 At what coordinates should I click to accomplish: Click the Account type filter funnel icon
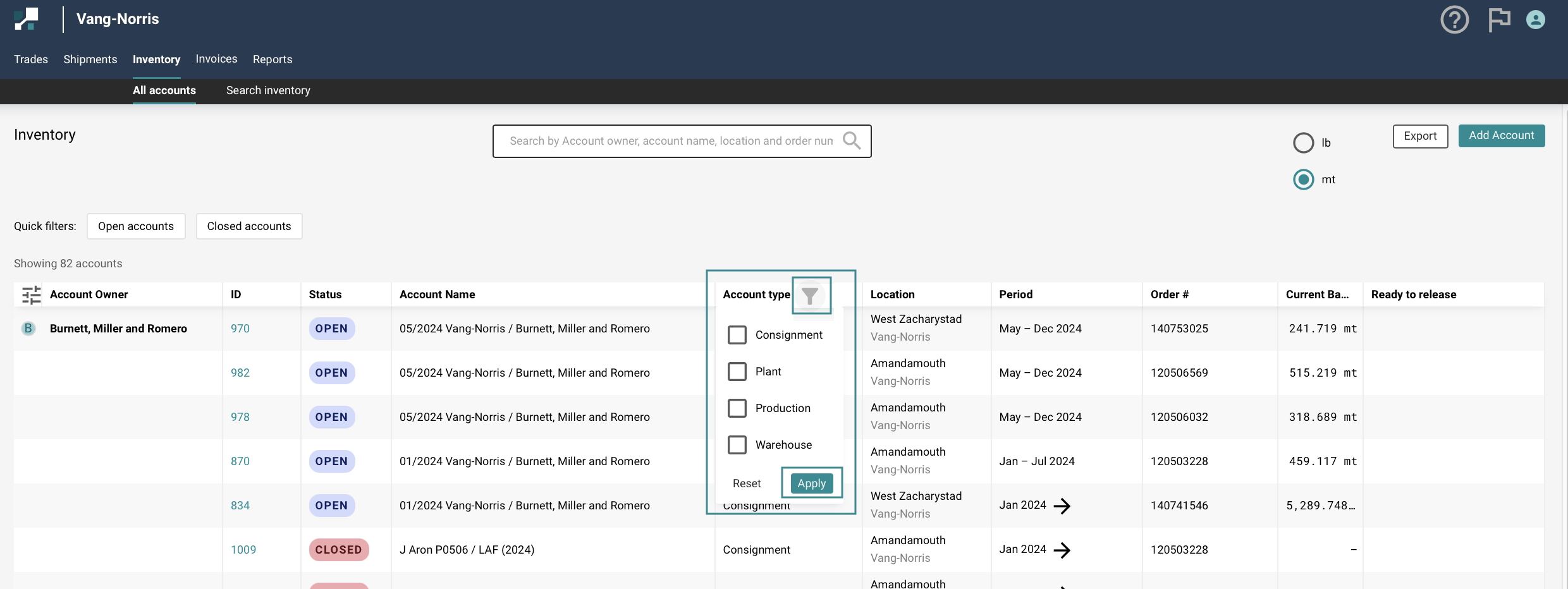(810, 295)
